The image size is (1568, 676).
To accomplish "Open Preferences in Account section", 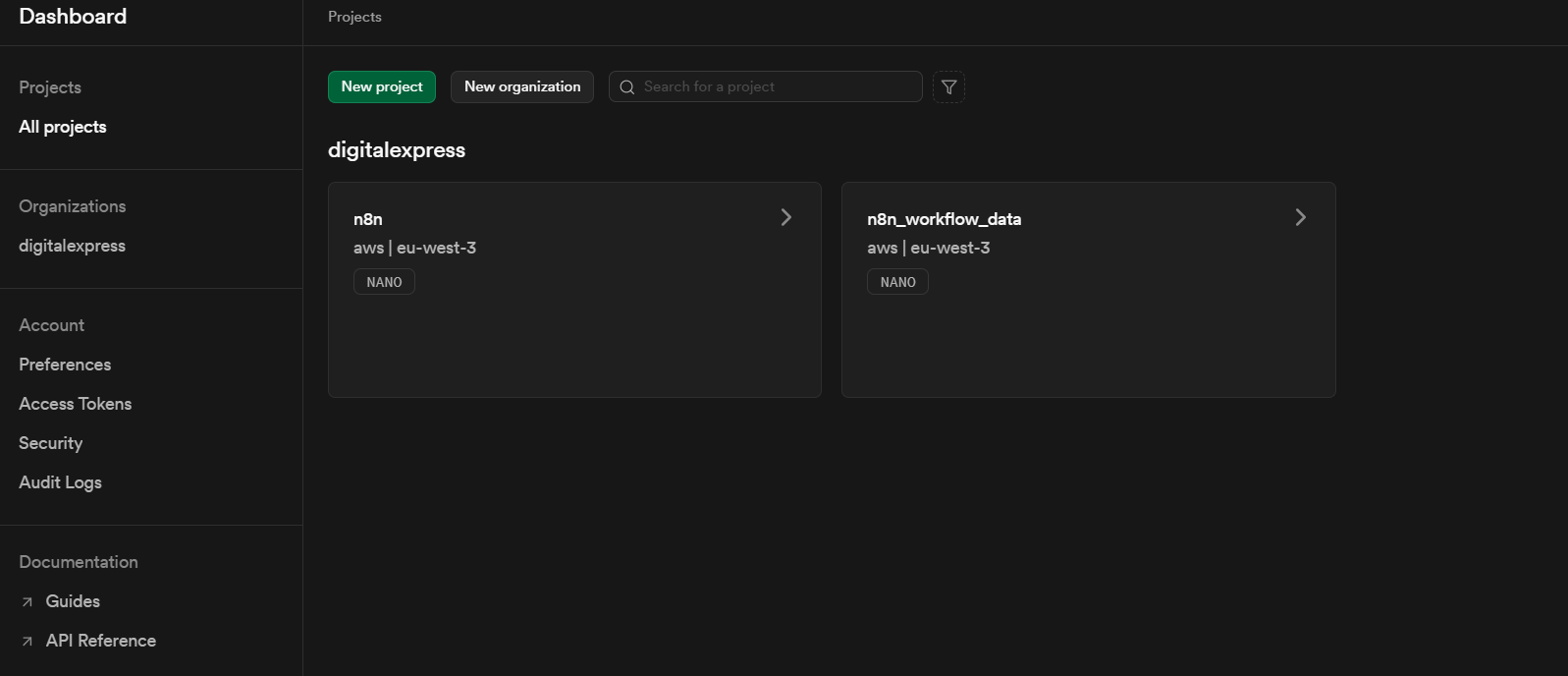I will (x=65, y=365).
